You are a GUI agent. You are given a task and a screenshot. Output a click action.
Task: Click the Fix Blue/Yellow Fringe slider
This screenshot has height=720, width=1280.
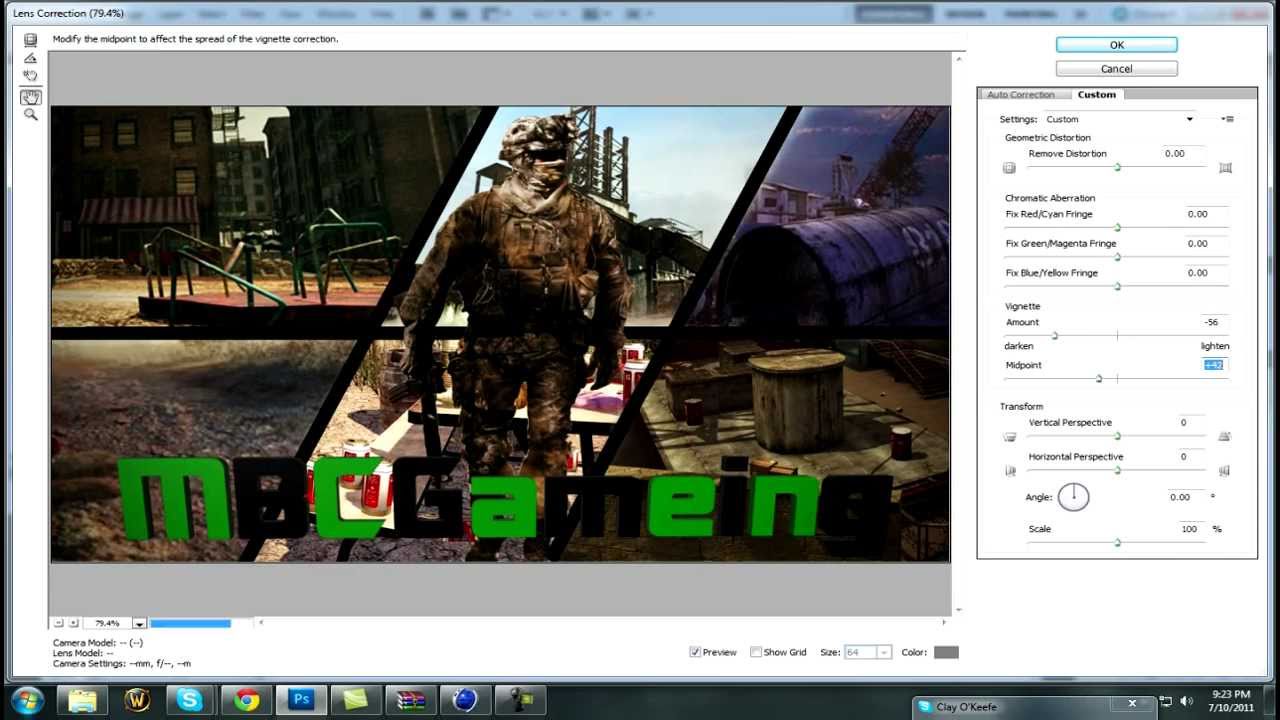pyautogui.click(x=1117, y=287)
